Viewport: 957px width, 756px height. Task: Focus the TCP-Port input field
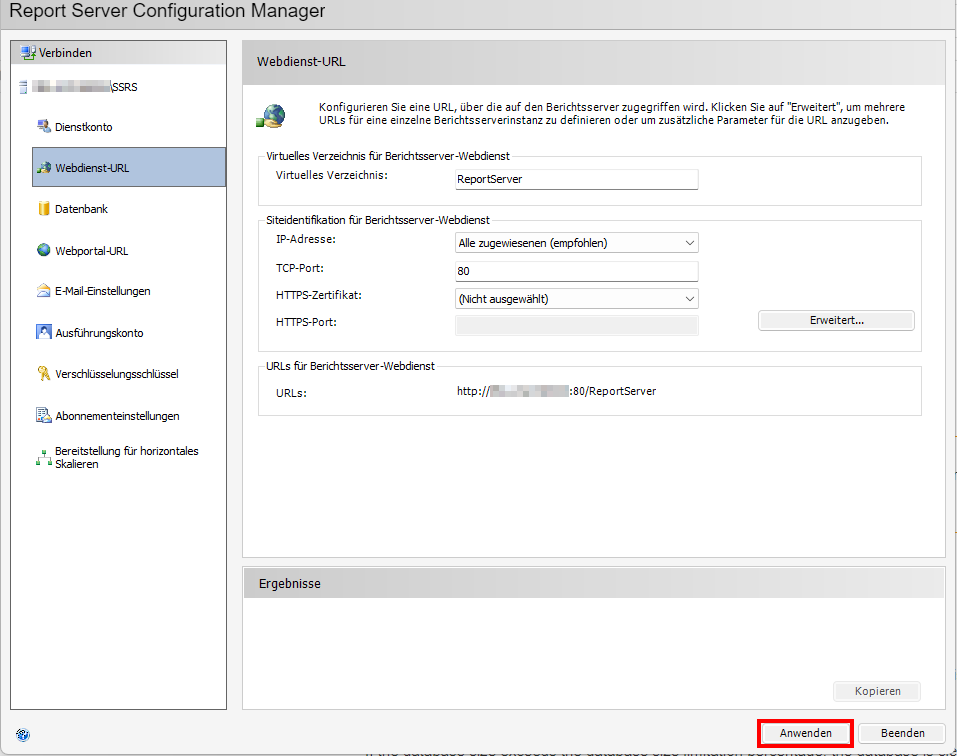click(576, 271)
